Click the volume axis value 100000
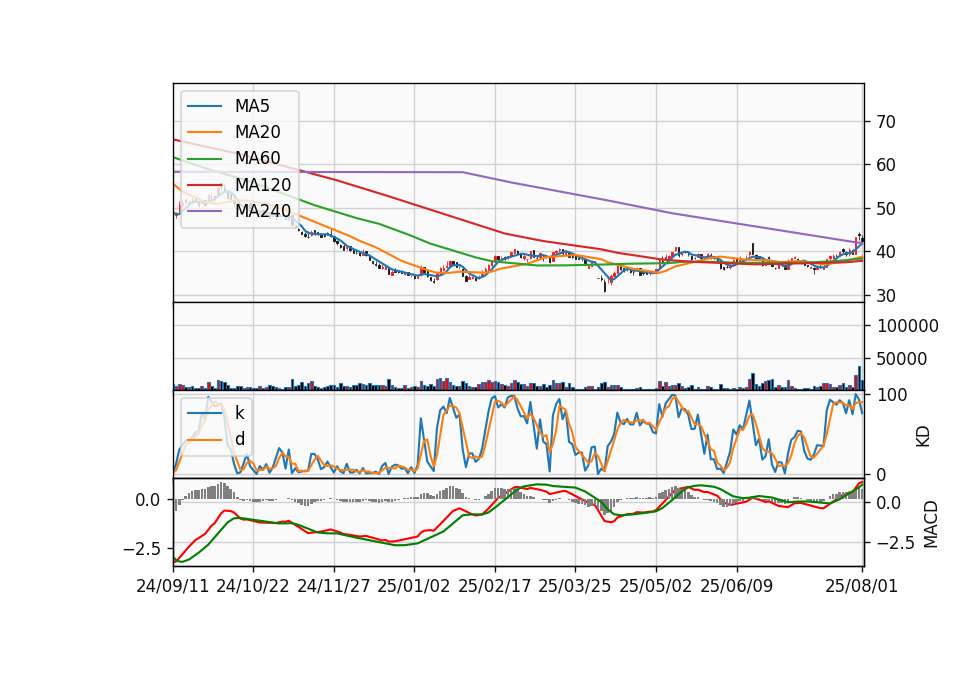Viewport: 960px width, 690px height. click(x=908, y=326)
